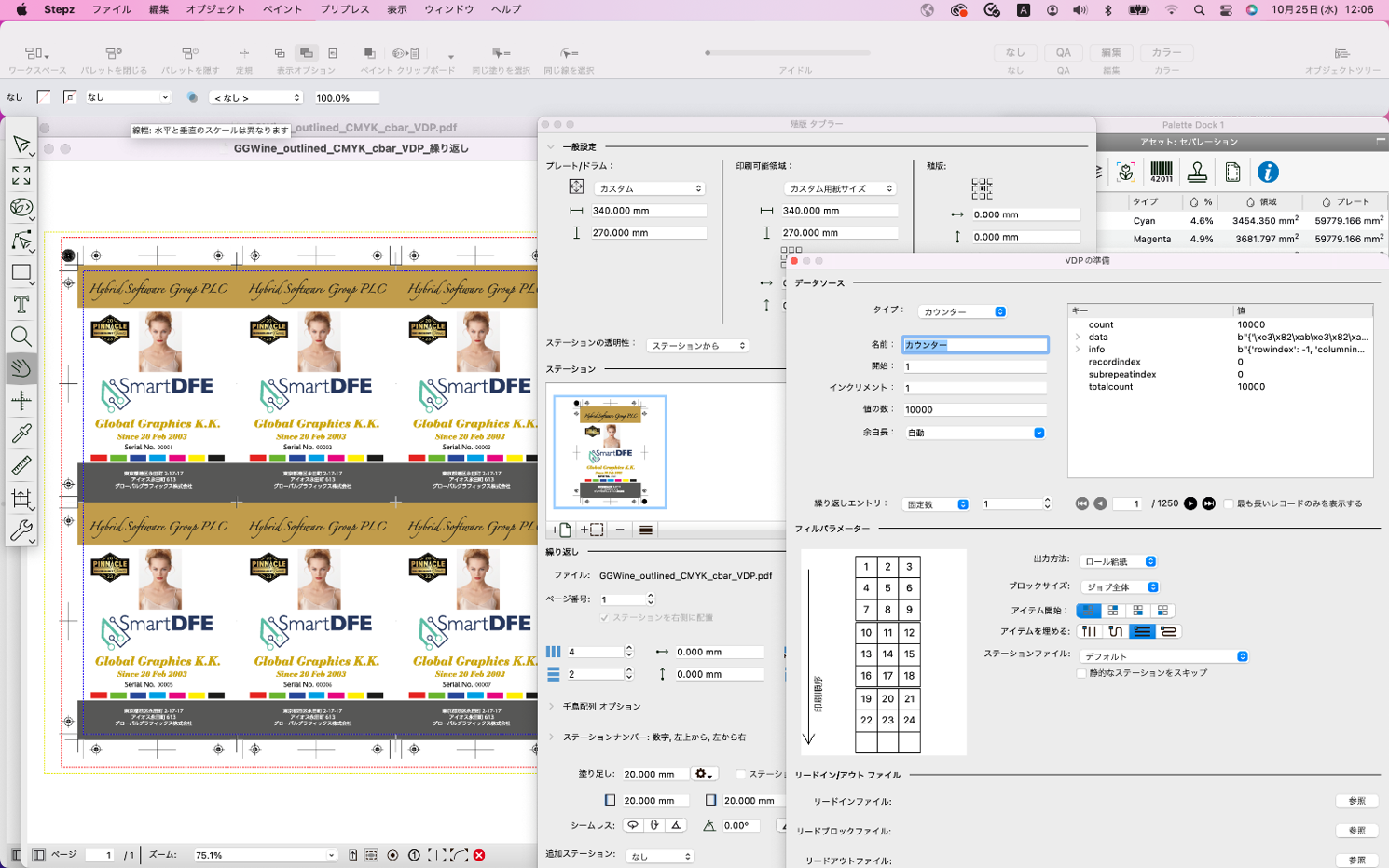
Task: Open macOS Control Center icon
Action: pos(1226,10)
